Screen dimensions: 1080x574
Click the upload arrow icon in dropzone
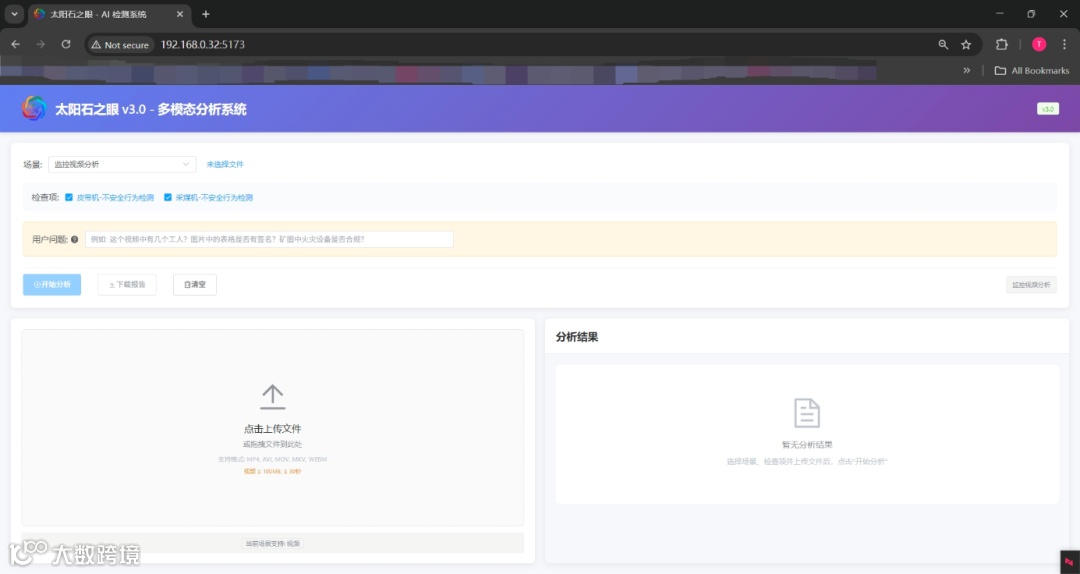tap(272, 396)
